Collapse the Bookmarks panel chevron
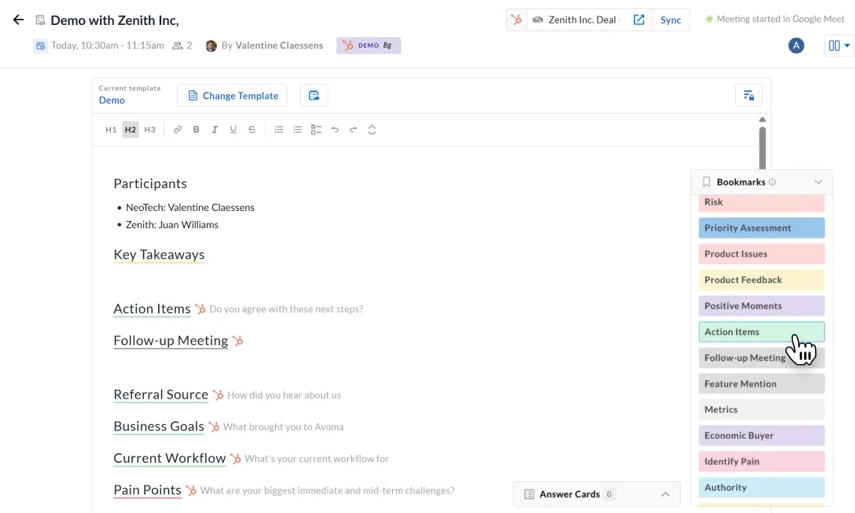This screenshot has height=513, width=855. [x=818, y=182]
